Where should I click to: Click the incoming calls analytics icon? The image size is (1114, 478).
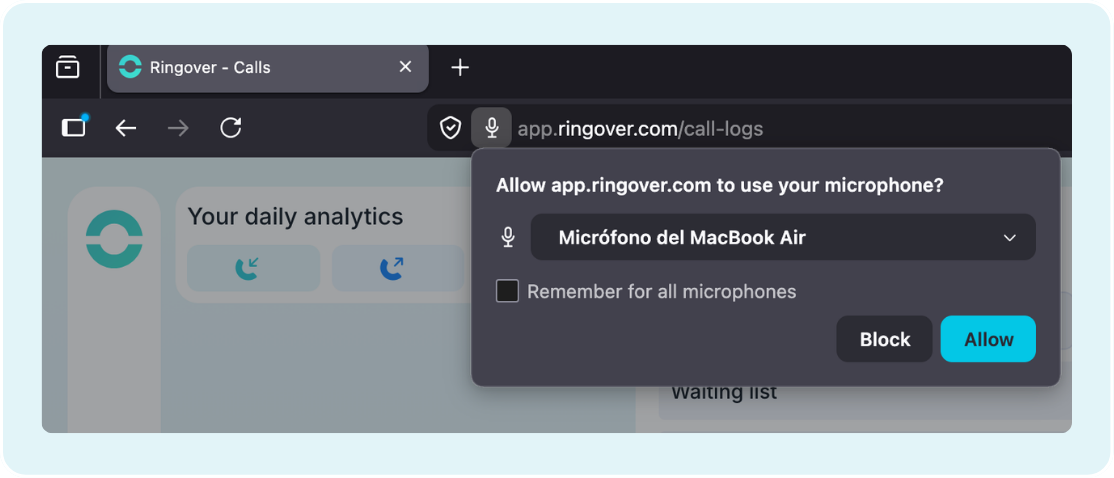click(x=247, y=268)
